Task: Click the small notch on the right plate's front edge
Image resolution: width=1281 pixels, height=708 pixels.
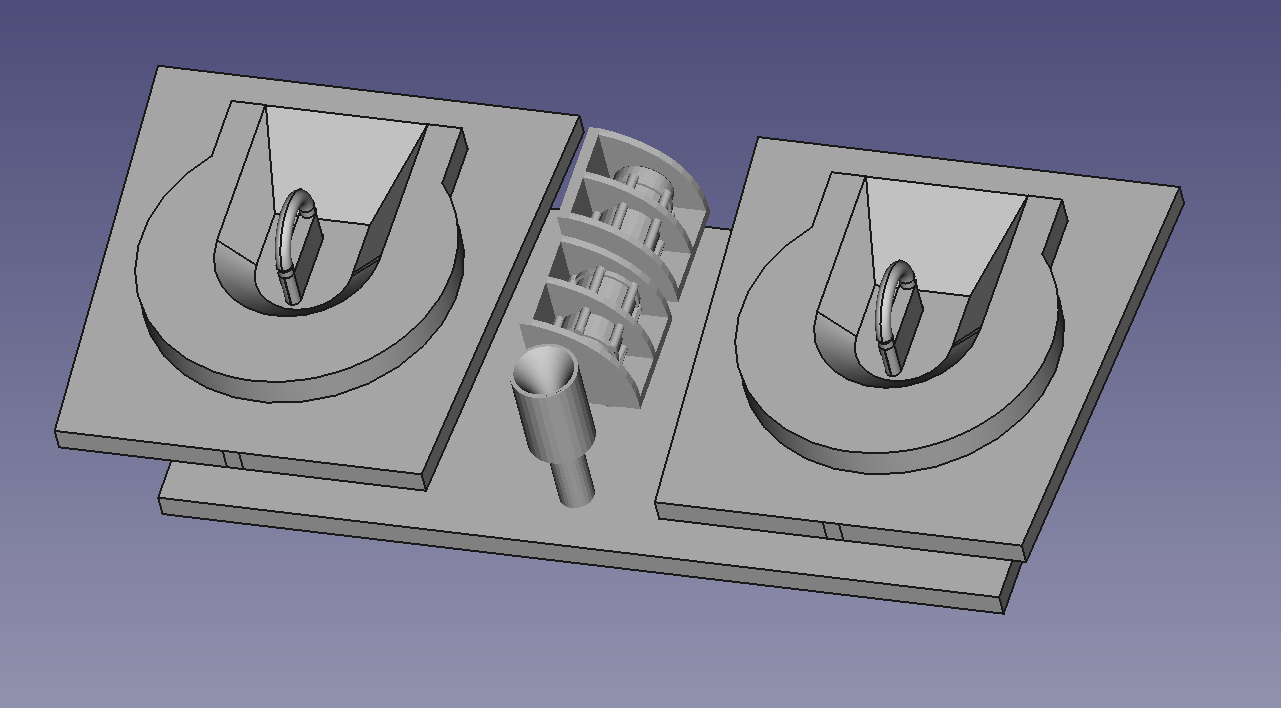Action: tap(832, 531)
